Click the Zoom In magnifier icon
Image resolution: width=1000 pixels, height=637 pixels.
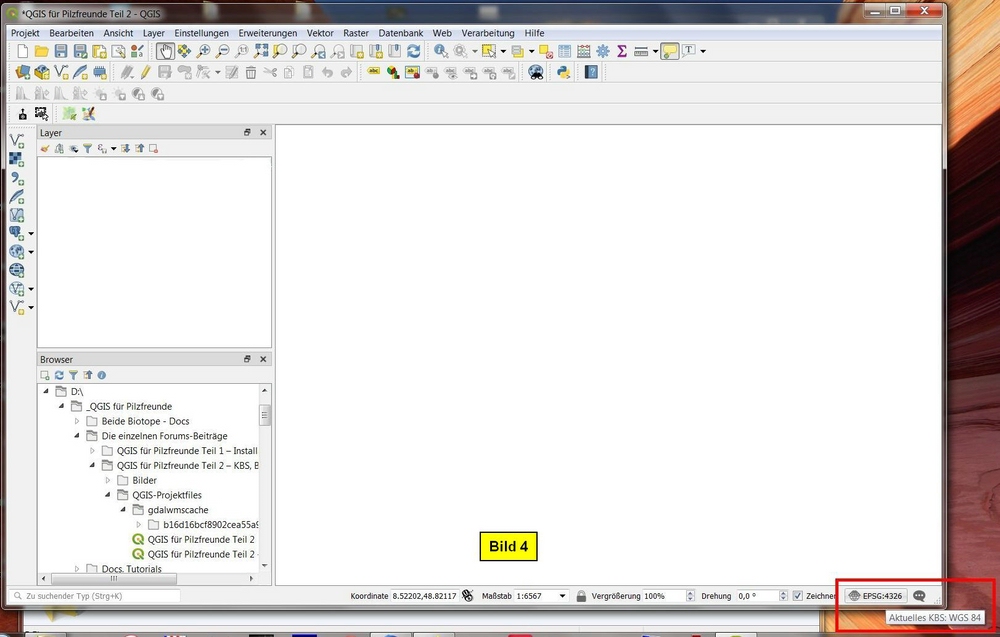[204, 51]
